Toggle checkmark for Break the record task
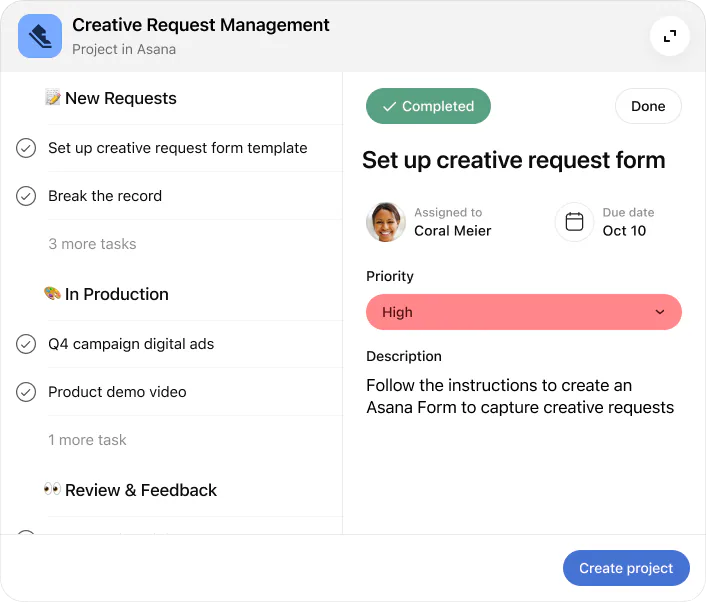Screen dimensions: 706x602 point(26,196)
